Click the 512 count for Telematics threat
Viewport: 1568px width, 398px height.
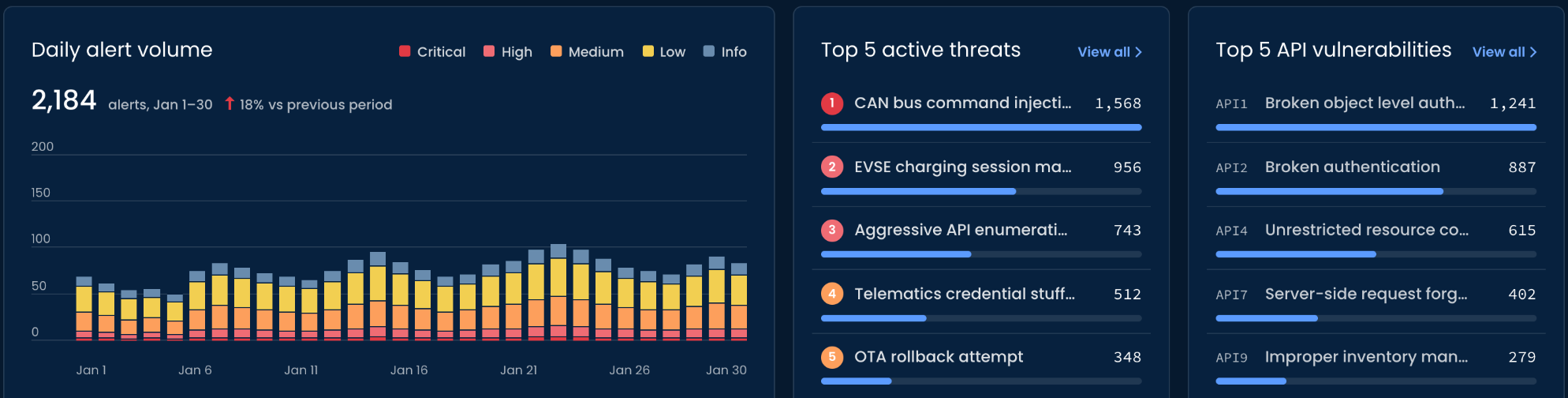1127,295
